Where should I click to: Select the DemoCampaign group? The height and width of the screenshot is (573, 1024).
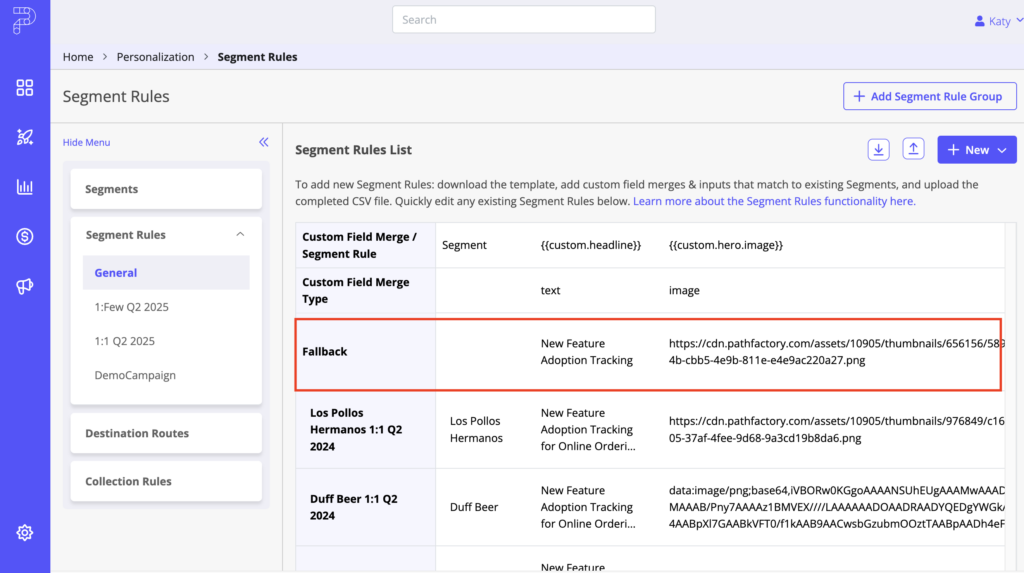tap(135, 375)
